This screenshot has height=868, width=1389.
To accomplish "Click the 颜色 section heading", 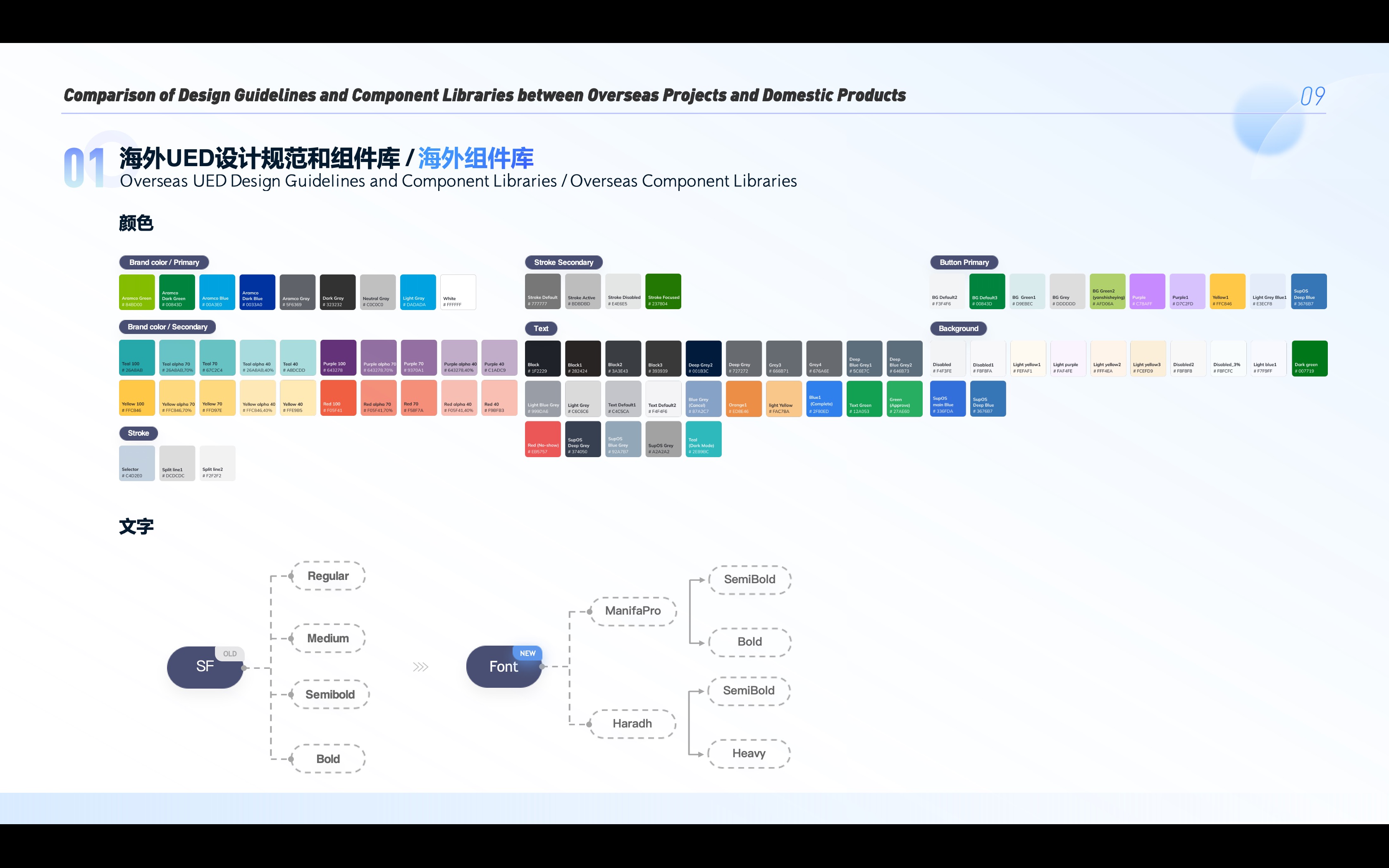I will [136, 223].
